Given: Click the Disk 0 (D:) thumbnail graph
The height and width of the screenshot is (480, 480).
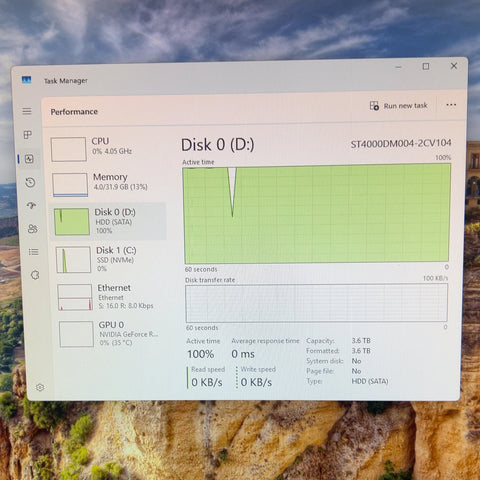Looking at the screenshot, I should [72, 222].
